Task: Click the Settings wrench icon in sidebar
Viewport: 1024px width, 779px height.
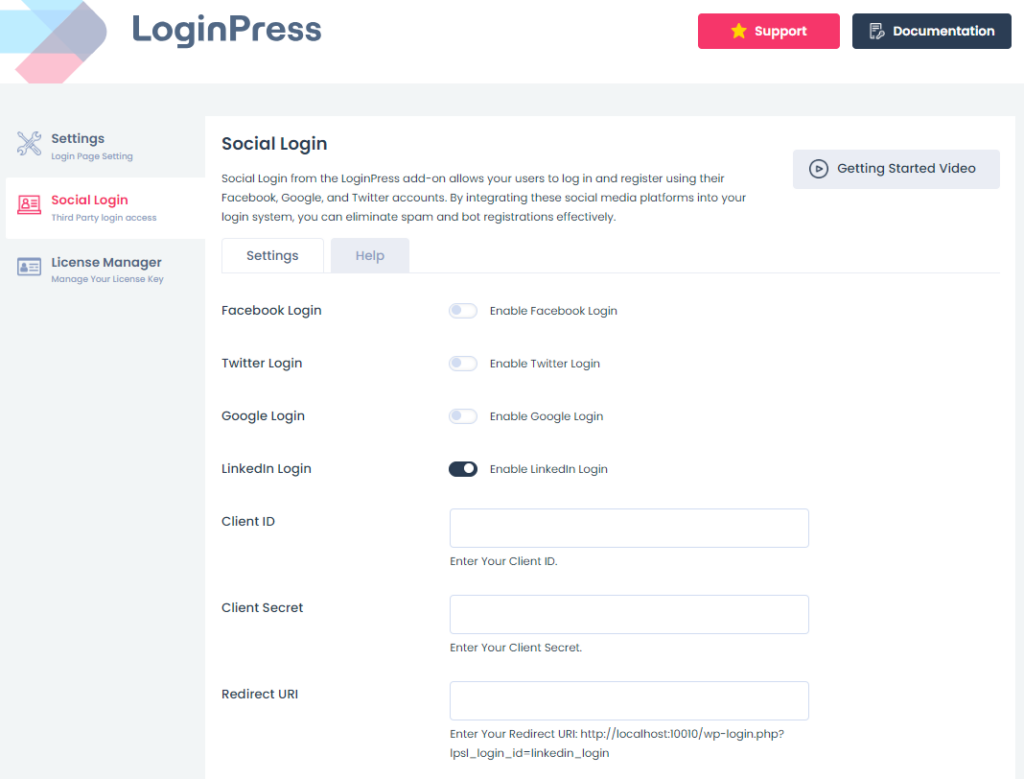Action: click(x=29, y=144)
